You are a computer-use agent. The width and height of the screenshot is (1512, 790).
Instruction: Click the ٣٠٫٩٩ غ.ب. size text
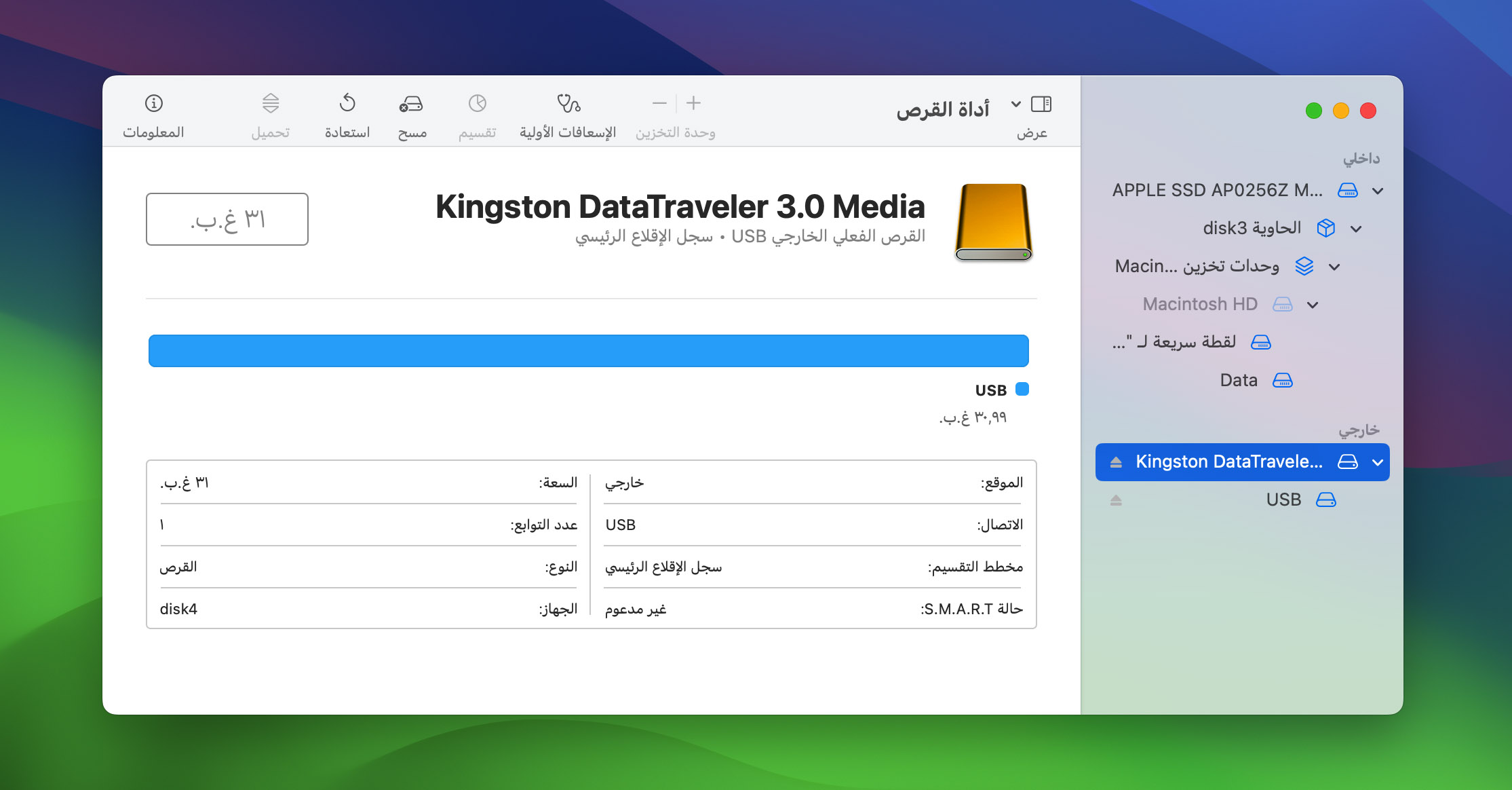pos(973,417)
